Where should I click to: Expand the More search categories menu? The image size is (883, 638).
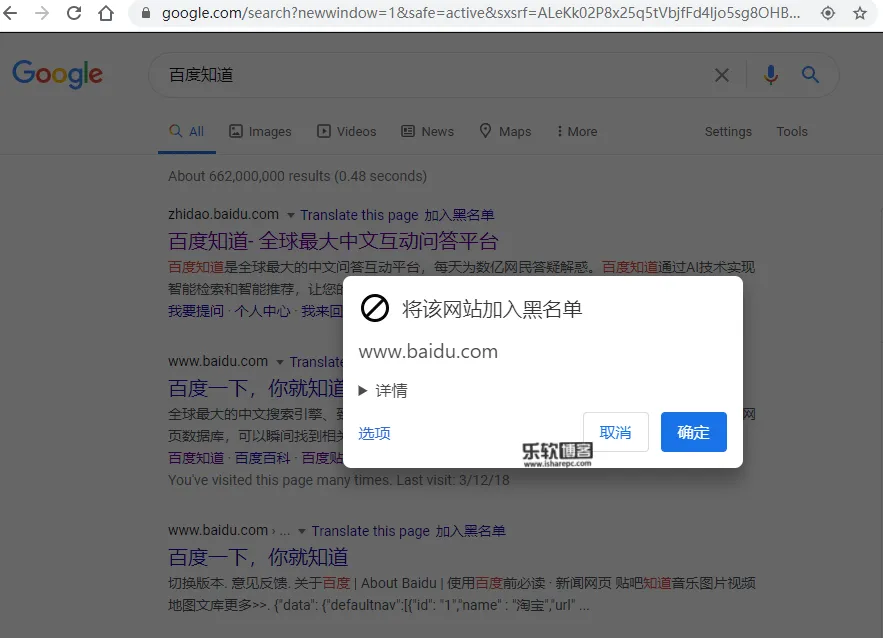click(577, 132)
